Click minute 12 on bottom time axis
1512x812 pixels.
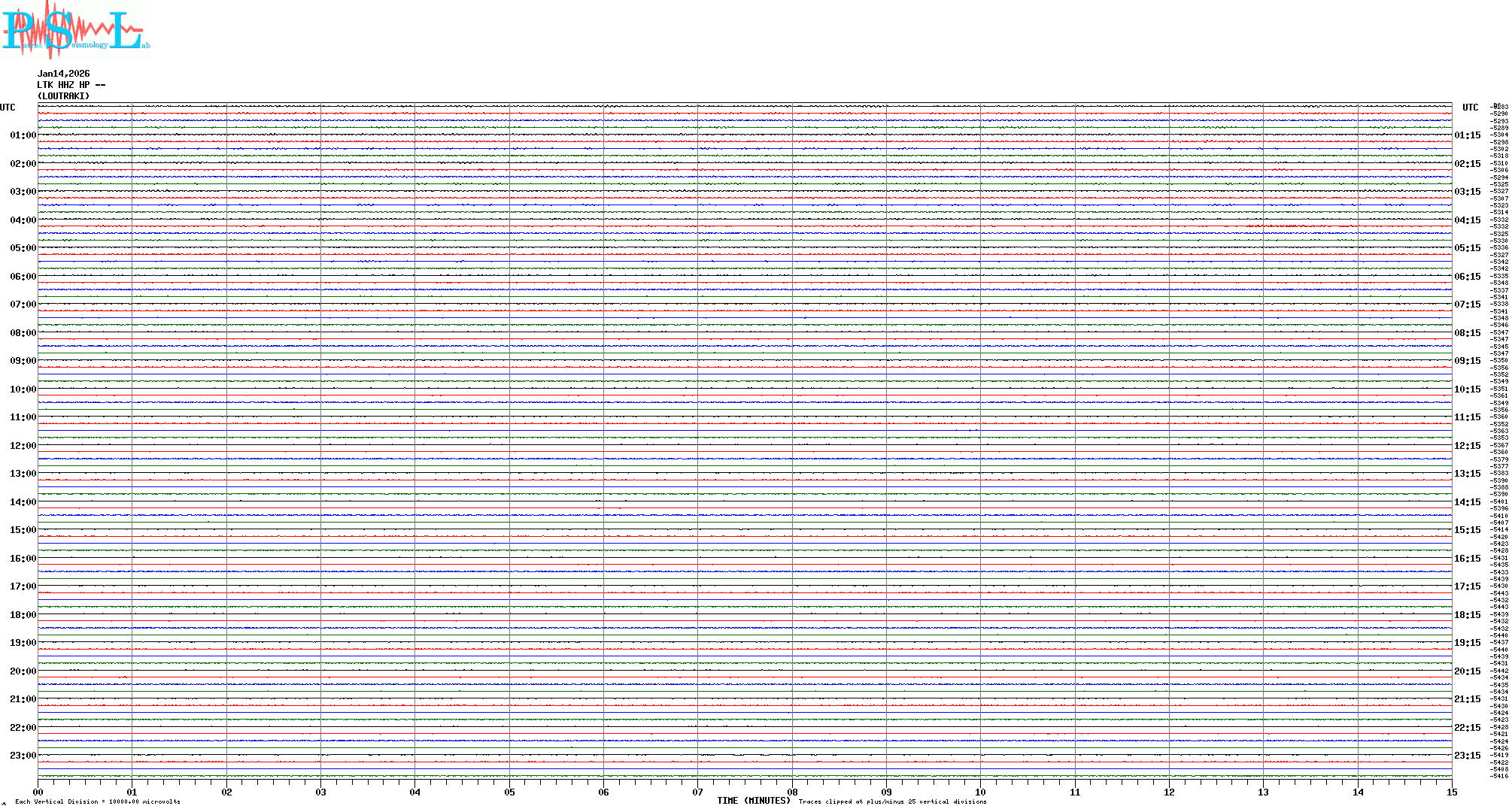(1169, 792)
